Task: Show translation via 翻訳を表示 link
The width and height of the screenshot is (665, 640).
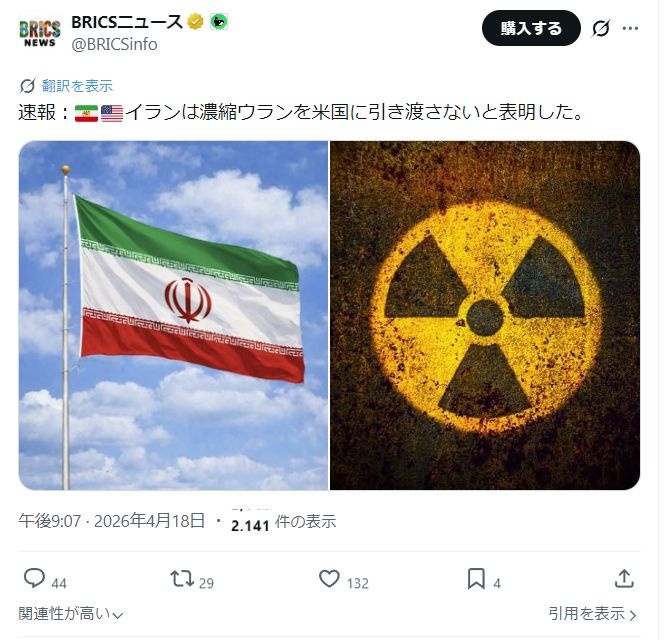Action: pos(77,86)
